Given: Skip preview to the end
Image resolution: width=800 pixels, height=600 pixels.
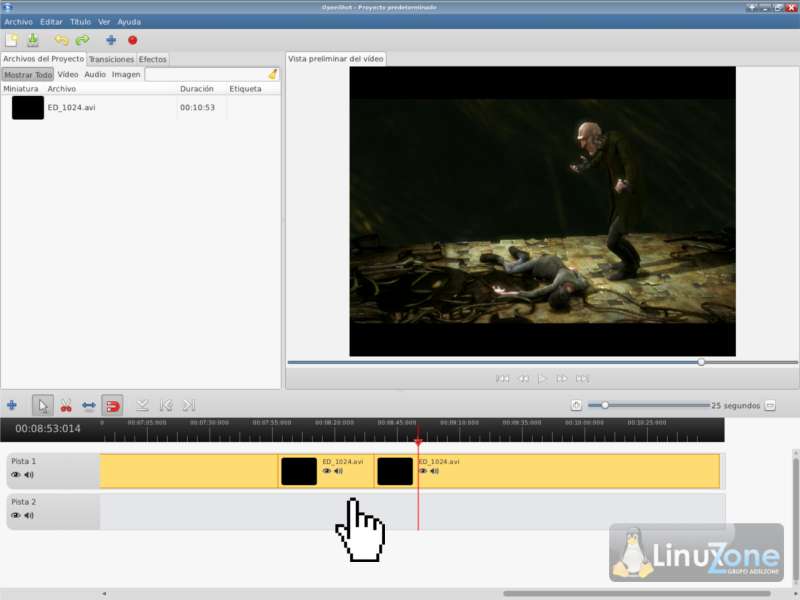Looking at the screenshot, I should coord(582,379).
